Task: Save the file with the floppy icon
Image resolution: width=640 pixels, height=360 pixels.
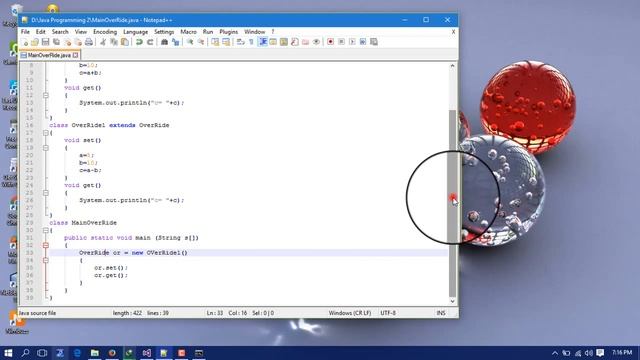Action: click(45, 42)
